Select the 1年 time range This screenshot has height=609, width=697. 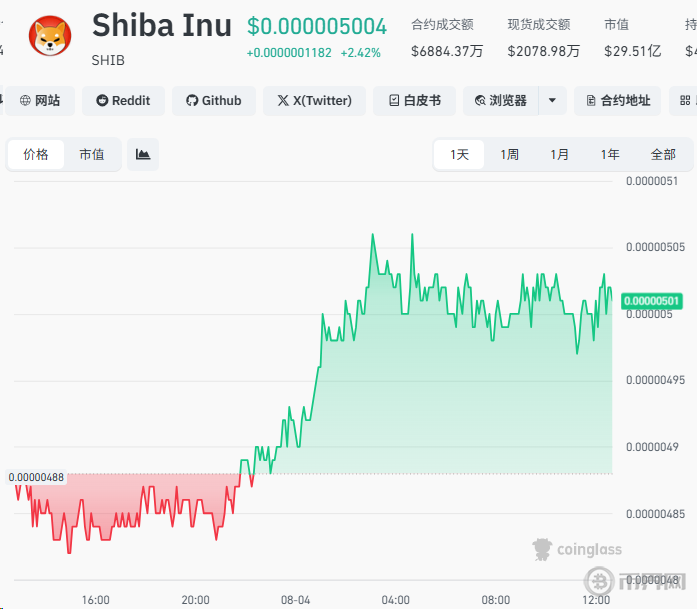(610, 154)
